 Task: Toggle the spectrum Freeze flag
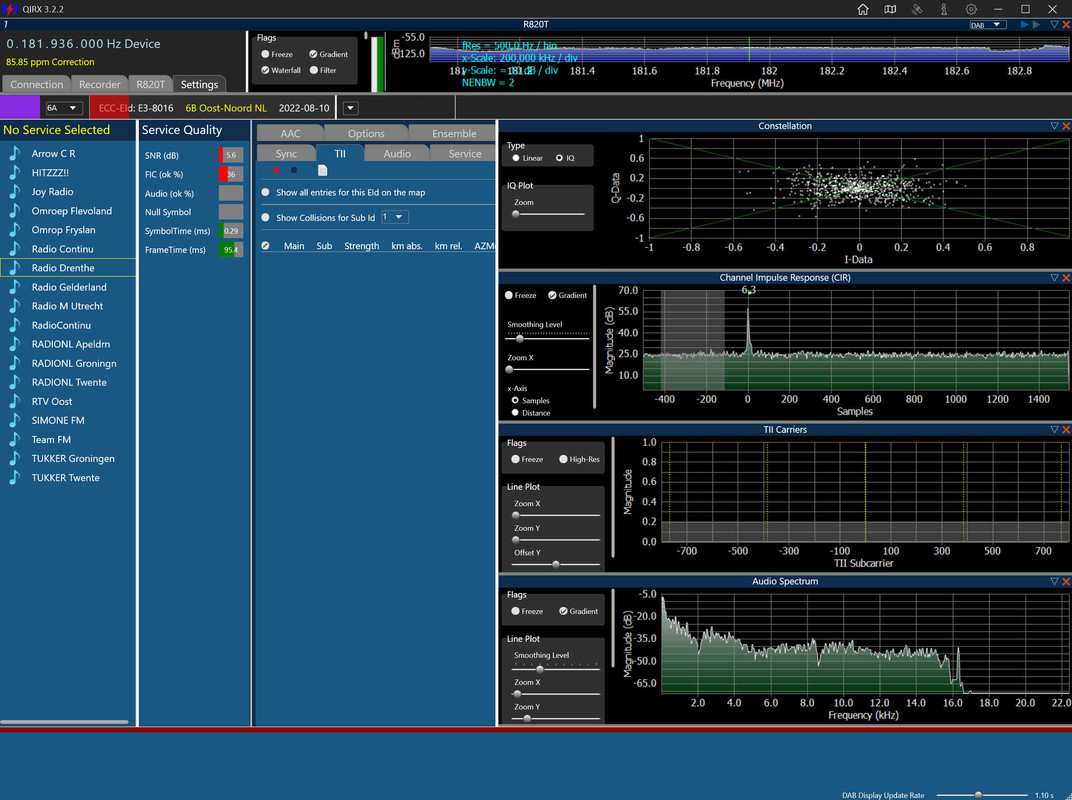coord(265,54)
